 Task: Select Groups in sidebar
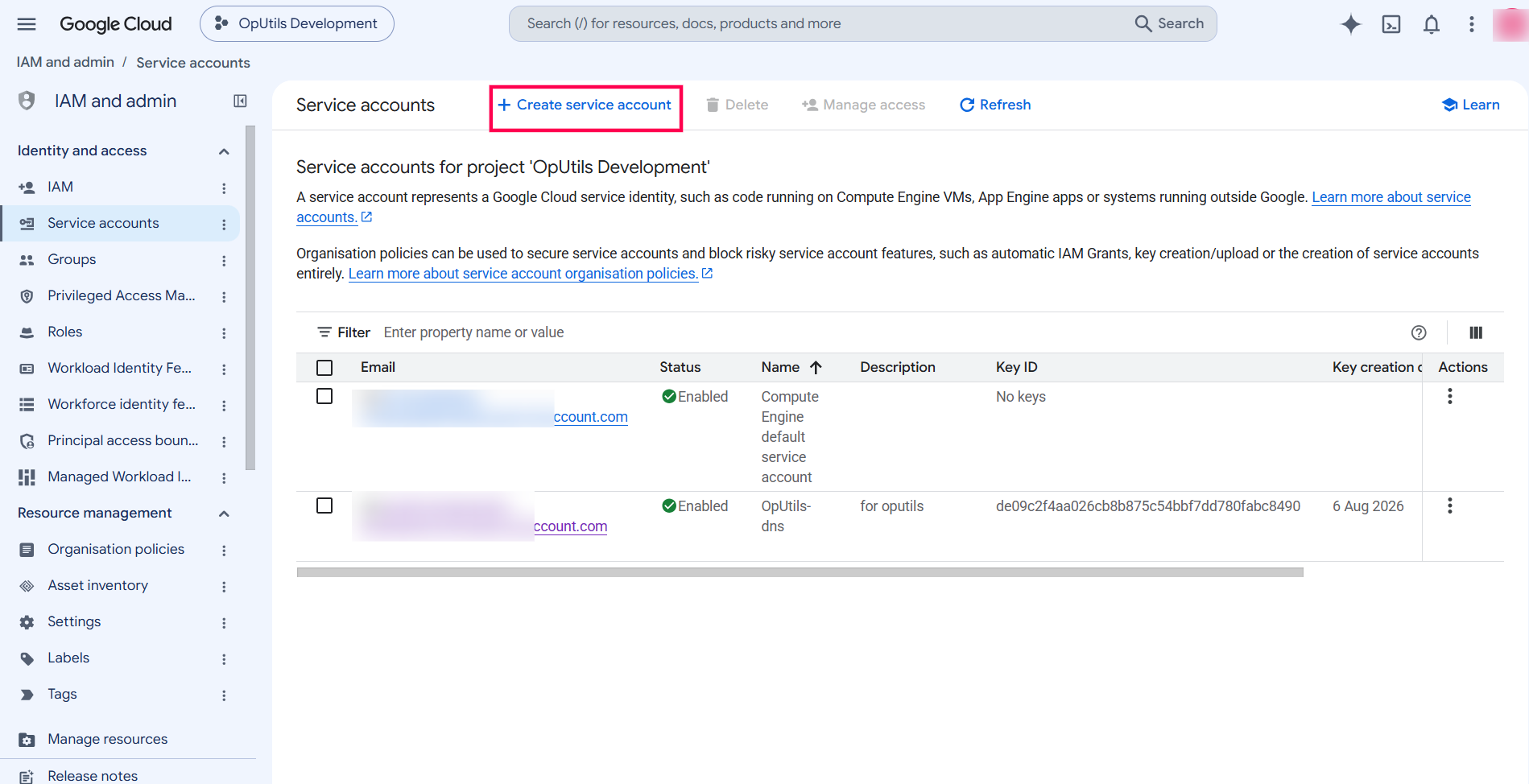pos(72,259)
